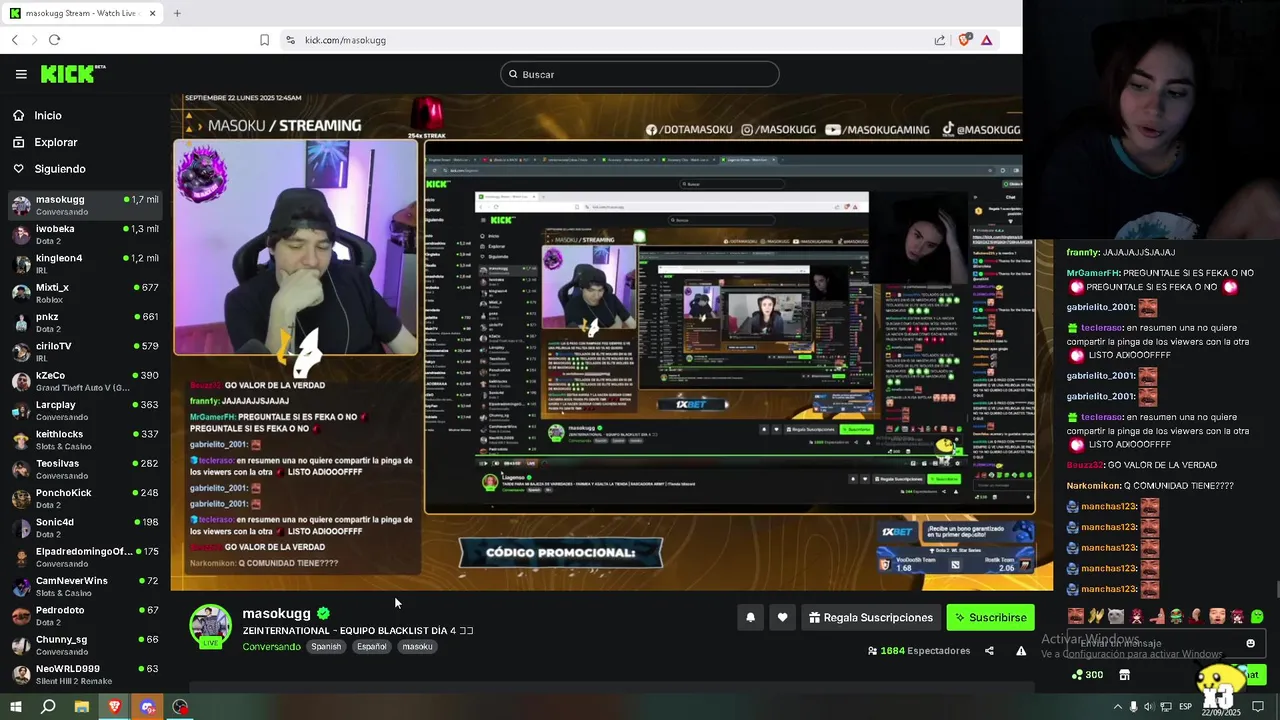Open channel points 300 balance

1087,675
